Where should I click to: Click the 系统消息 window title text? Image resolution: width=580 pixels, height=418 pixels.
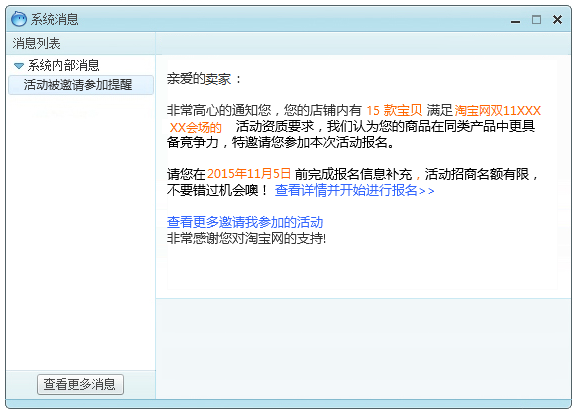click(54, 19)
